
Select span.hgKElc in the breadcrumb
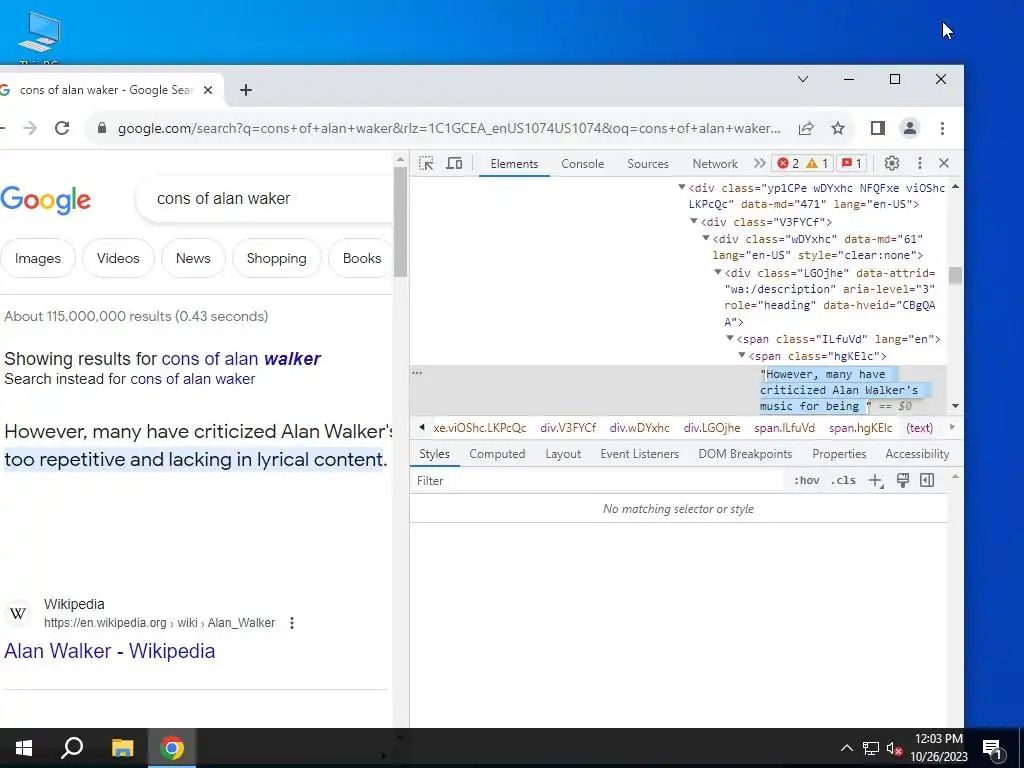pyautogui.click(x=860, y=428)
